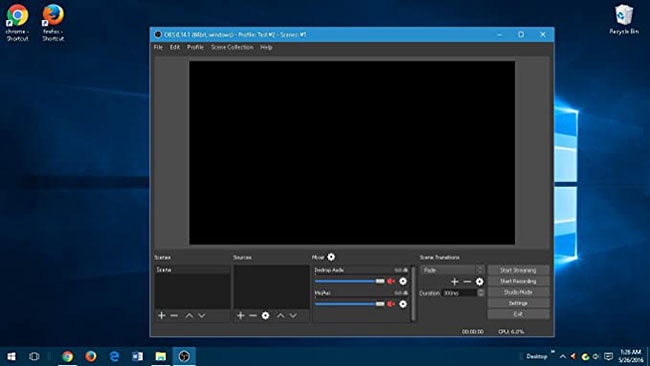Remove scene transition with minus icon

coord(467,281)
